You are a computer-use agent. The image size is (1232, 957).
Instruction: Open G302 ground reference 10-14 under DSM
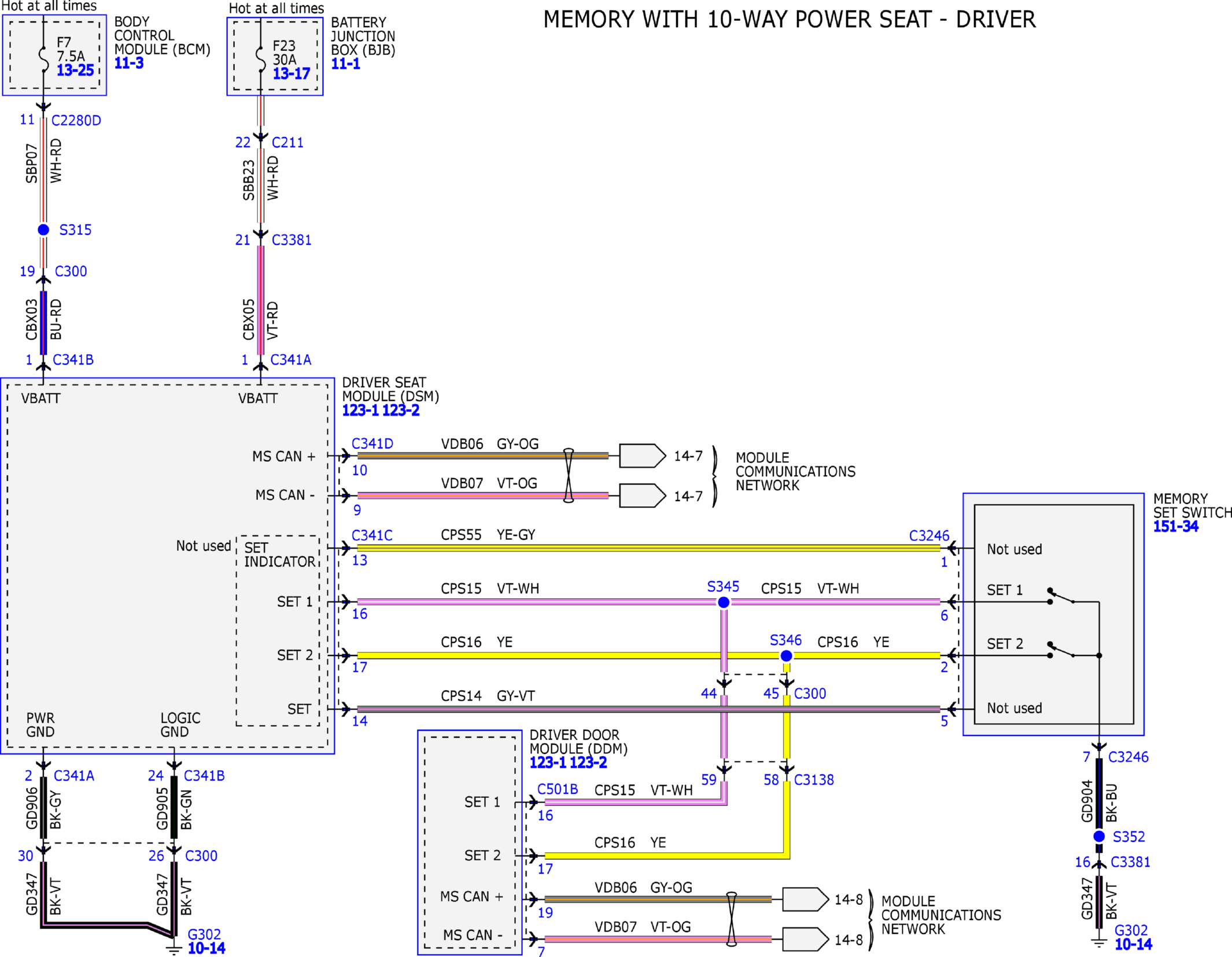(206, 948)
